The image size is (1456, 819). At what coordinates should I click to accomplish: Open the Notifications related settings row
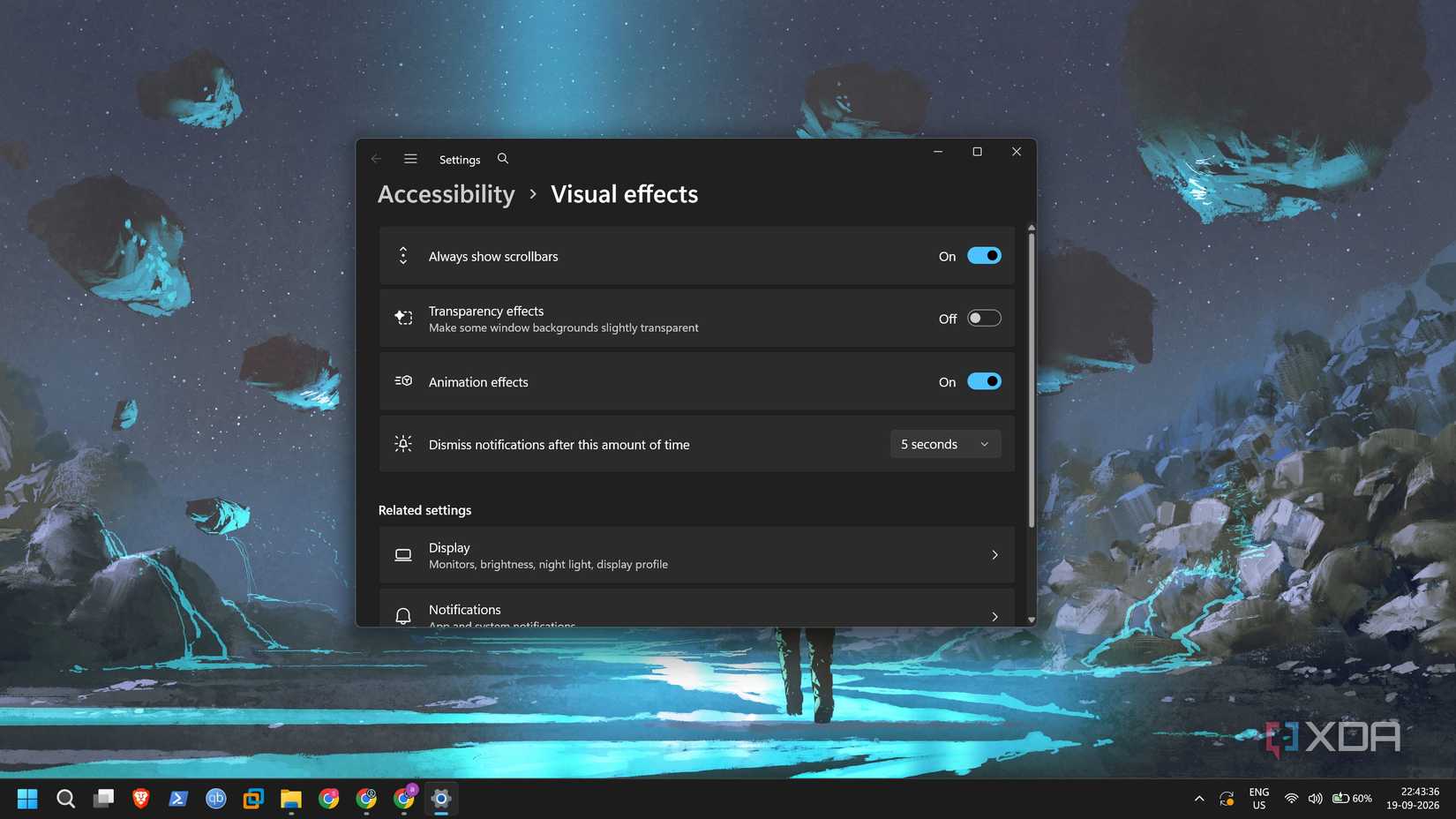coord(696,608)
